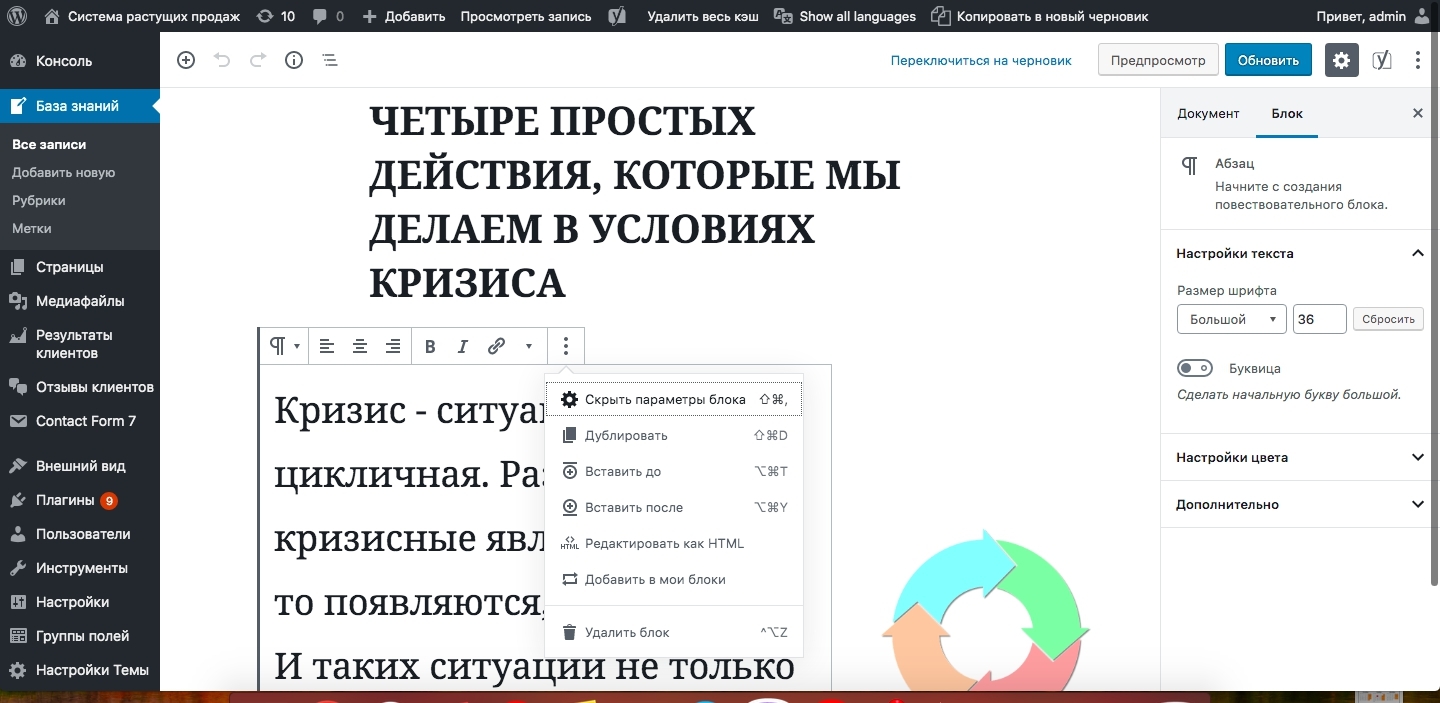Insert a link using the chain icon
Image resolution: width=1440 pixels, height=703 pixels.
tap(496, 347)
